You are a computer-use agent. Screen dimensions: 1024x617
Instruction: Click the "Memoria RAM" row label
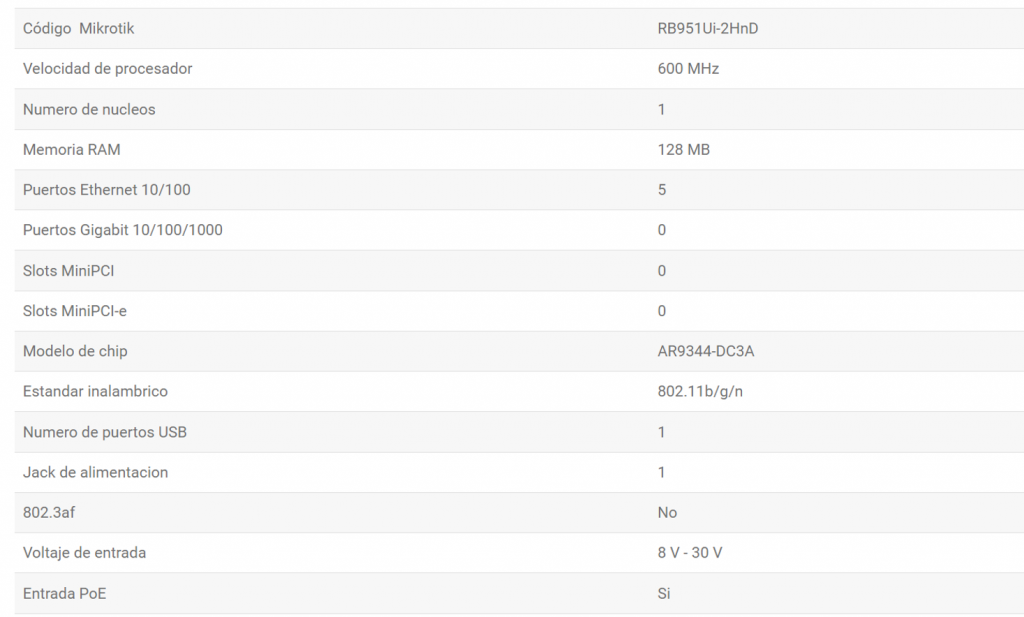[71, 150]
